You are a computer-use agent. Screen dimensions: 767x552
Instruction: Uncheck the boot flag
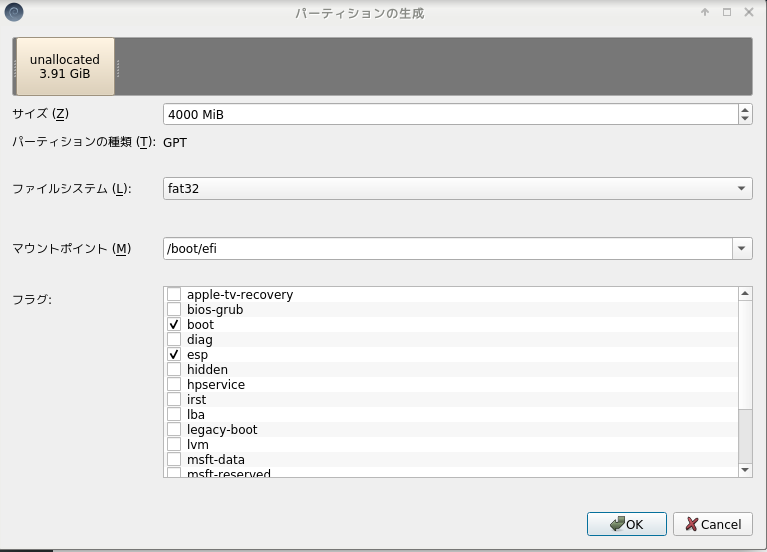click(x=174, y=325)
